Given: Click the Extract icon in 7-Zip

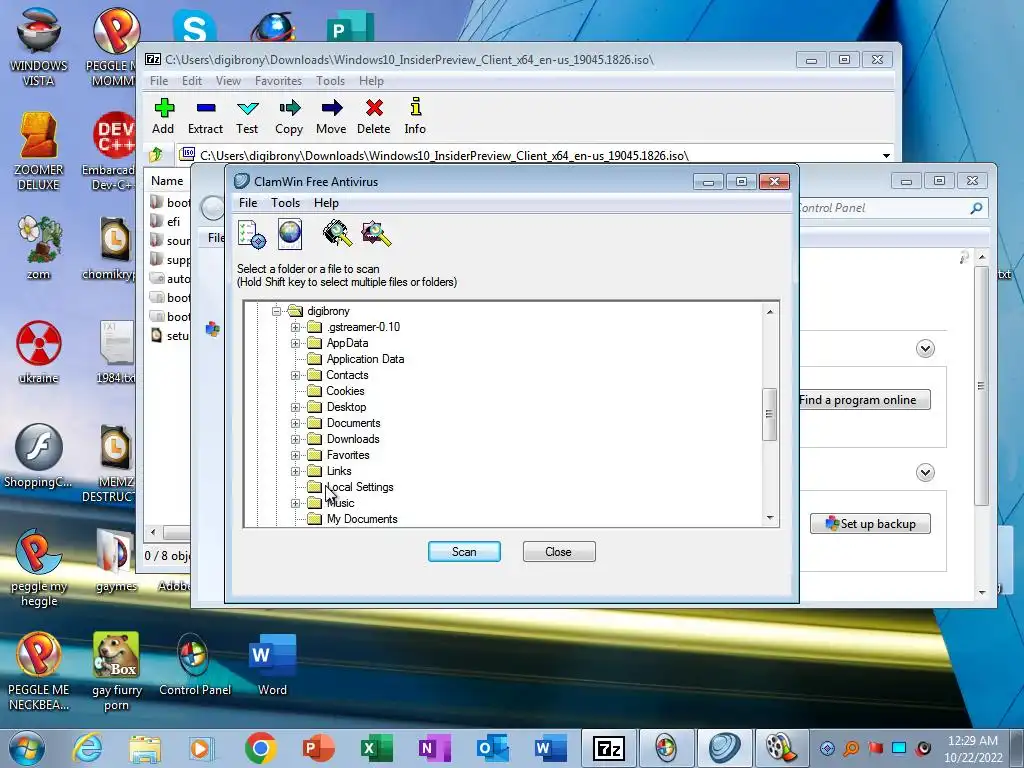Looking at the screenshot, I should 206,108.
